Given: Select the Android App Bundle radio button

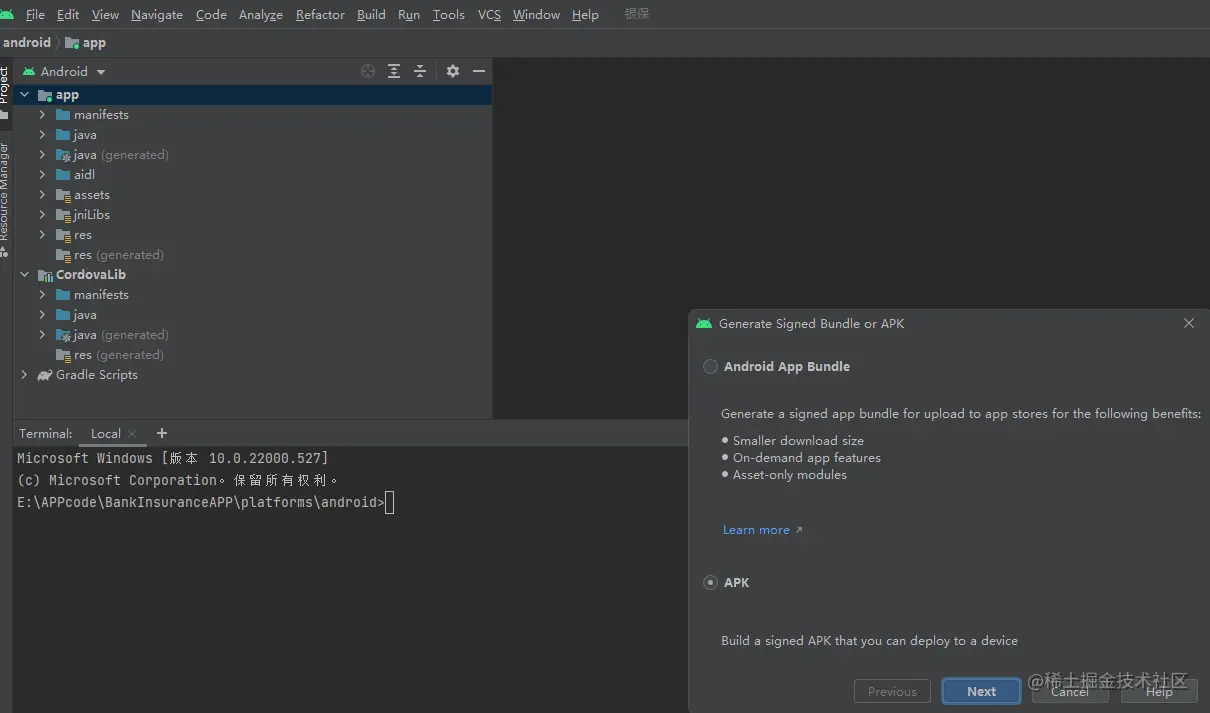Looking at the screenshot, I should [x=710, y=366].
